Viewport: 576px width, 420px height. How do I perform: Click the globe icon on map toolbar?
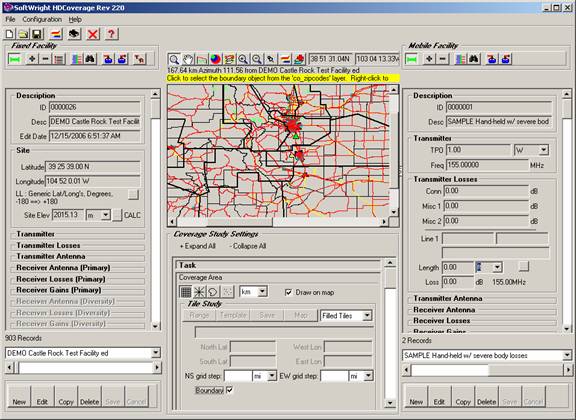click(215, 59)
